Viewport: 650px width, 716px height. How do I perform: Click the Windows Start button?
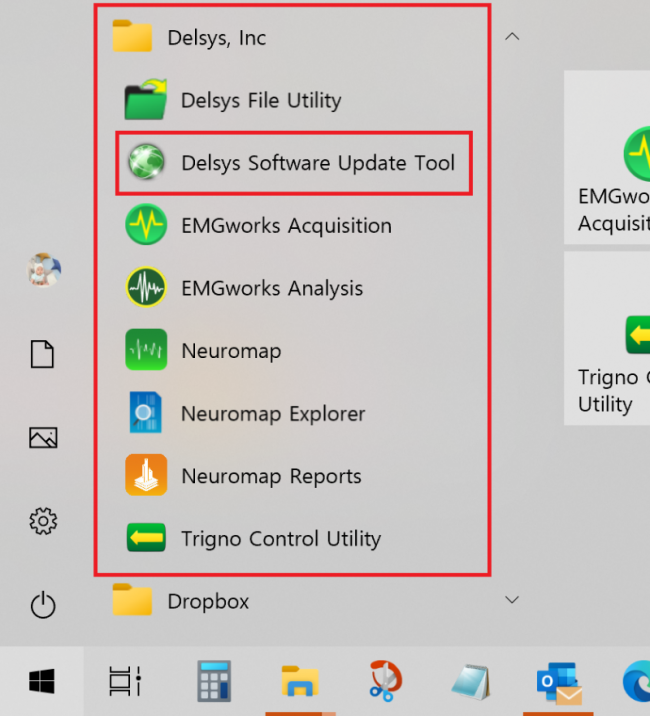click(42, 681)
